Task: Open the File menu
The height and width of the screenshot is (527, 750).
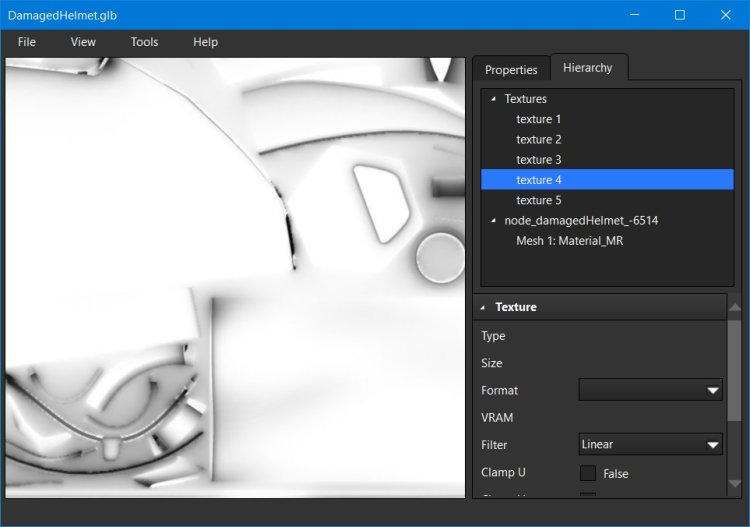Action: tap(27, 42)
